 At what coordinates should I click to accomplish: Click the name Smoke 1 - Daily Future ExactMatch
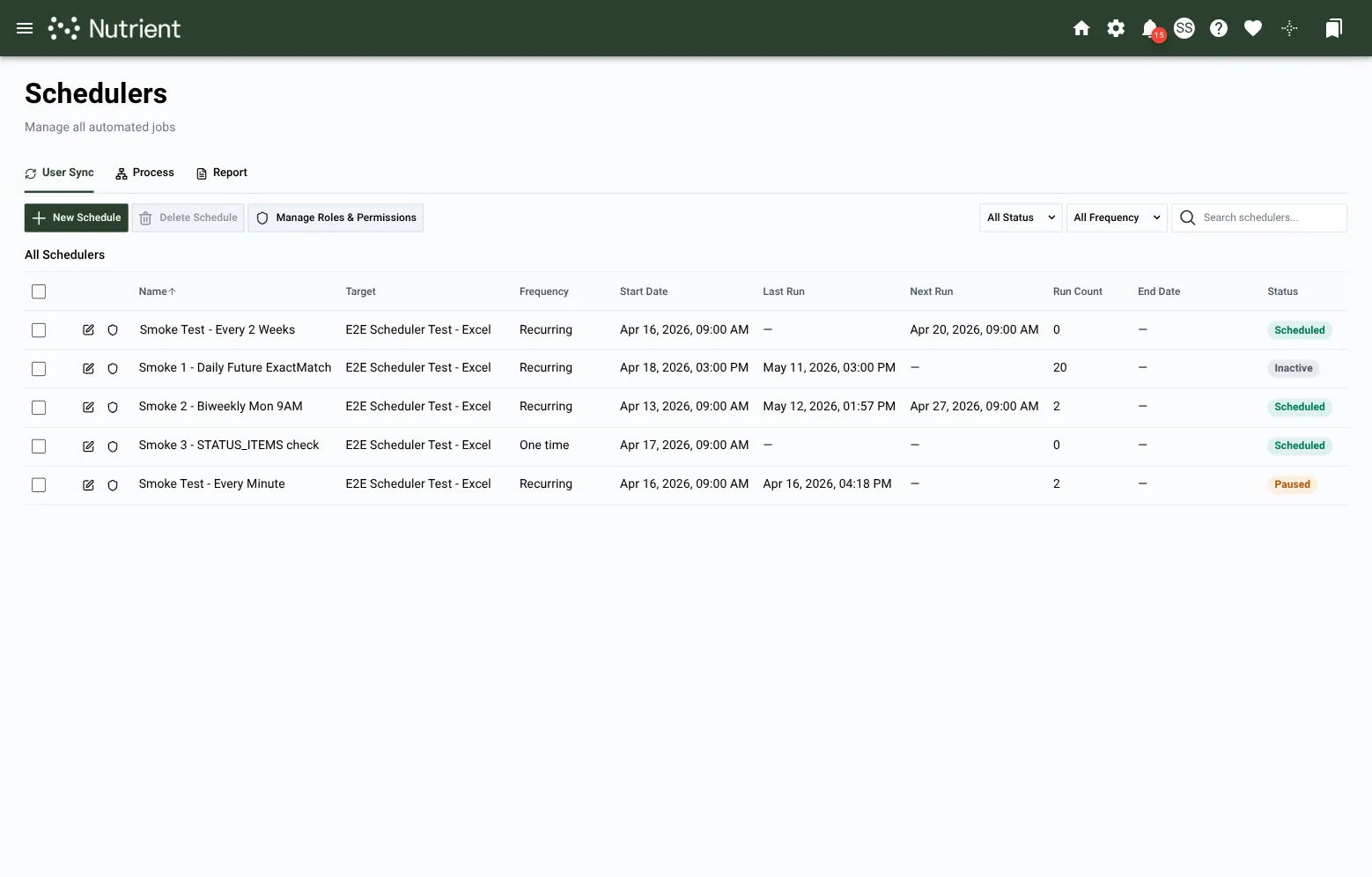pos(235,367)
